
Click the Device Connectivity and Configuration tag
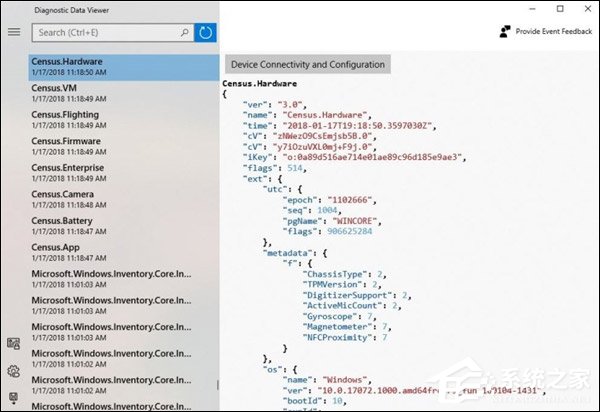point(308,64)
